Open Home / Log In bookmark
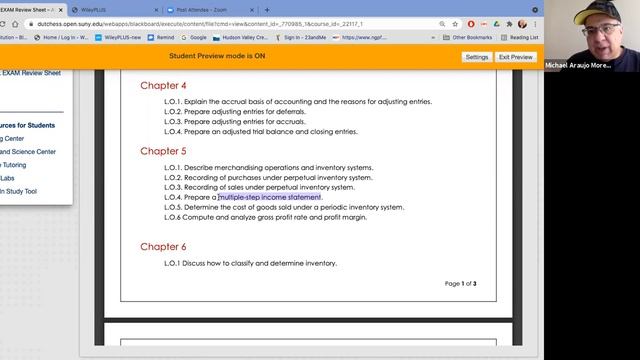 (x=61, y=38)
